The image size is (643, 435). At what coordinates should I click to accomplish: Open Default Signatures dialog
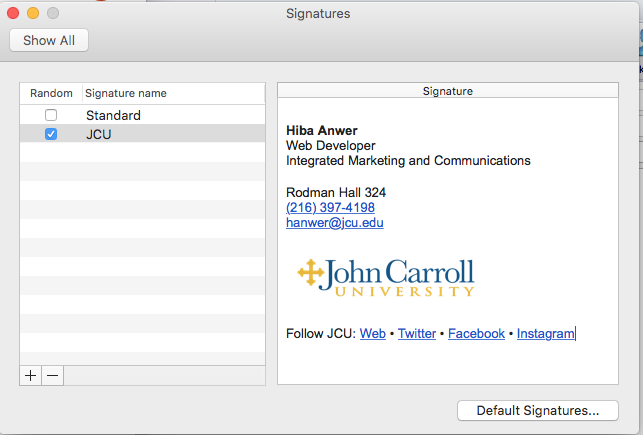tap(538, 410)
